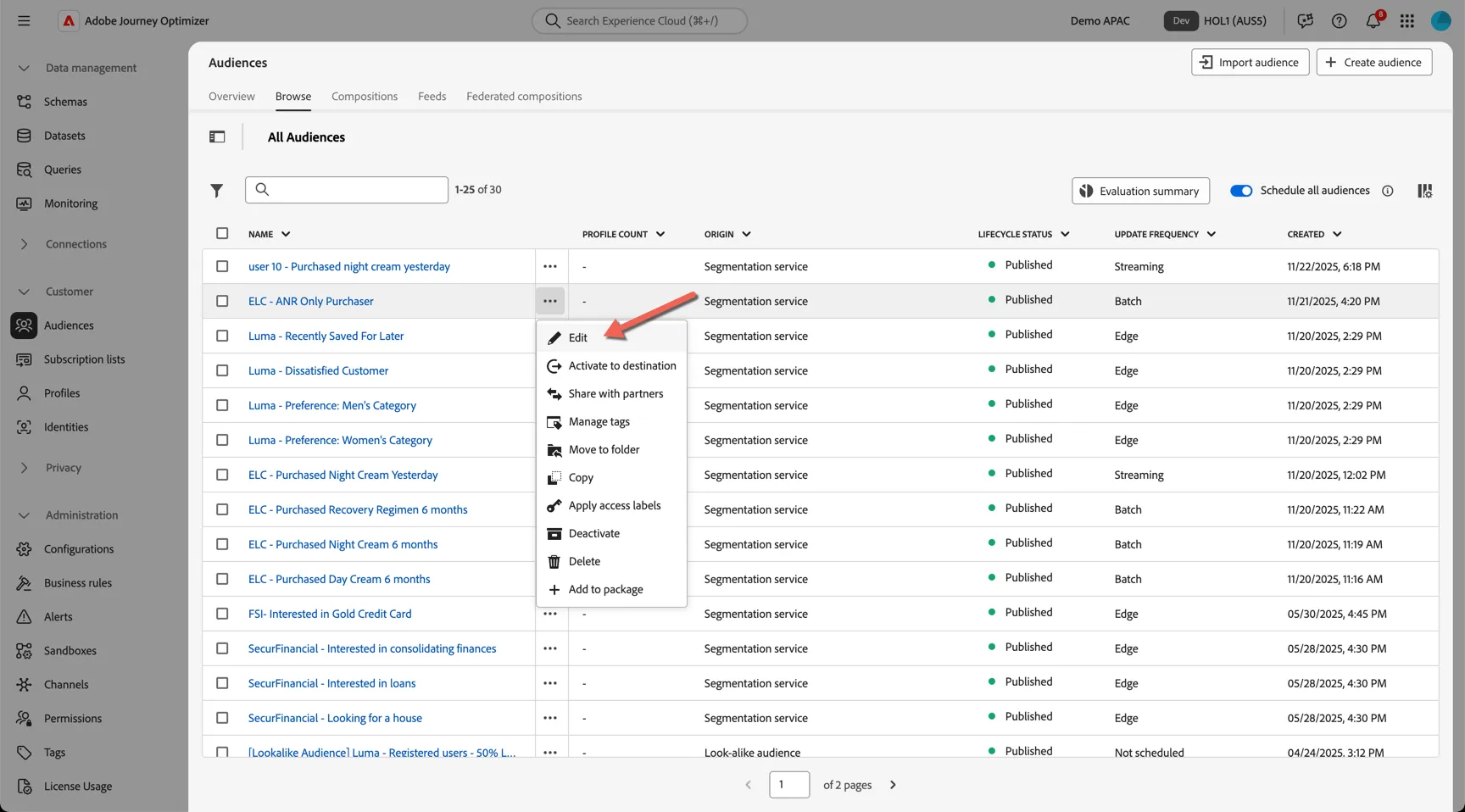Open the Luma - Recently Saved For Later audience
The height and width of the screenshot is (812, 1465).
(x=326, y=336)
